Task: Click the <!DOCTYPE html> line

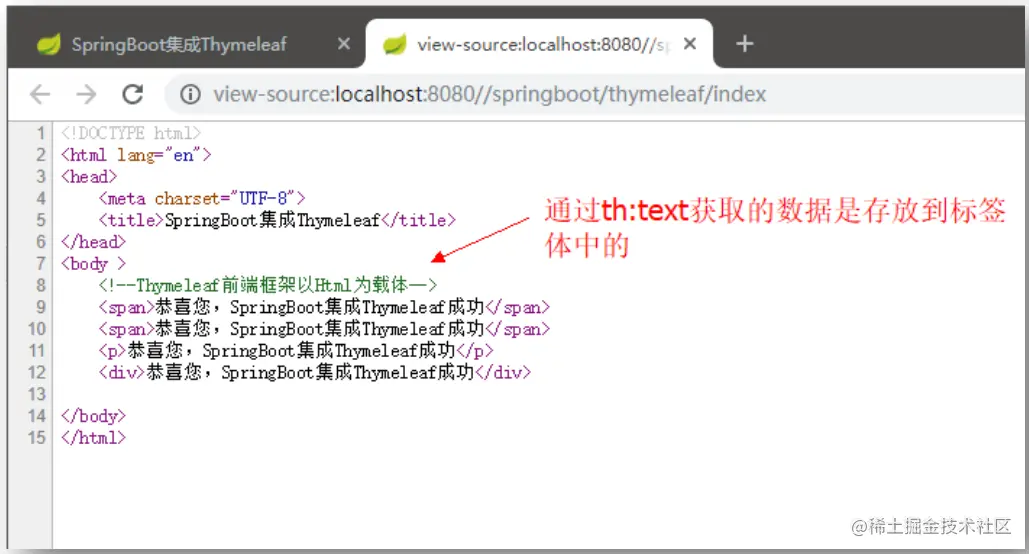Action: [131, 133]
